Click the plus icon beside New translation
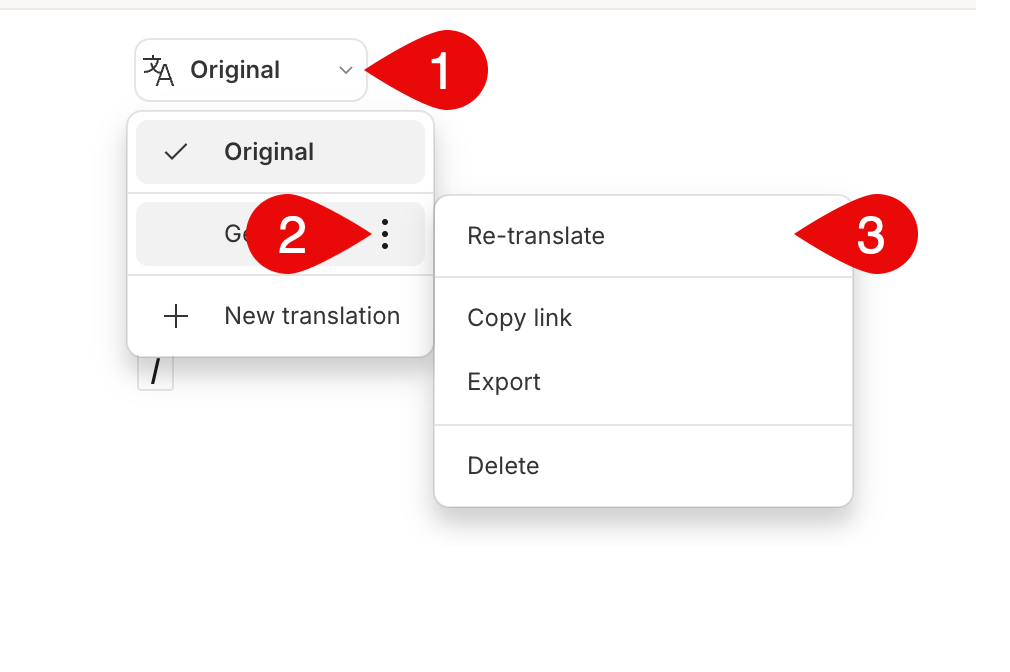Viewport: 1010px width, 672px height. 175,316
